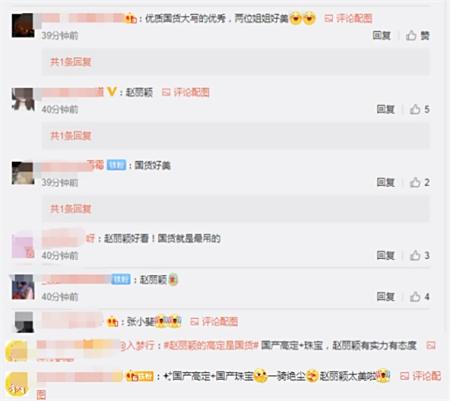Reply to the comment with 4 likes
The width and height of the screenshot is (450, 401).
point(386,296)
